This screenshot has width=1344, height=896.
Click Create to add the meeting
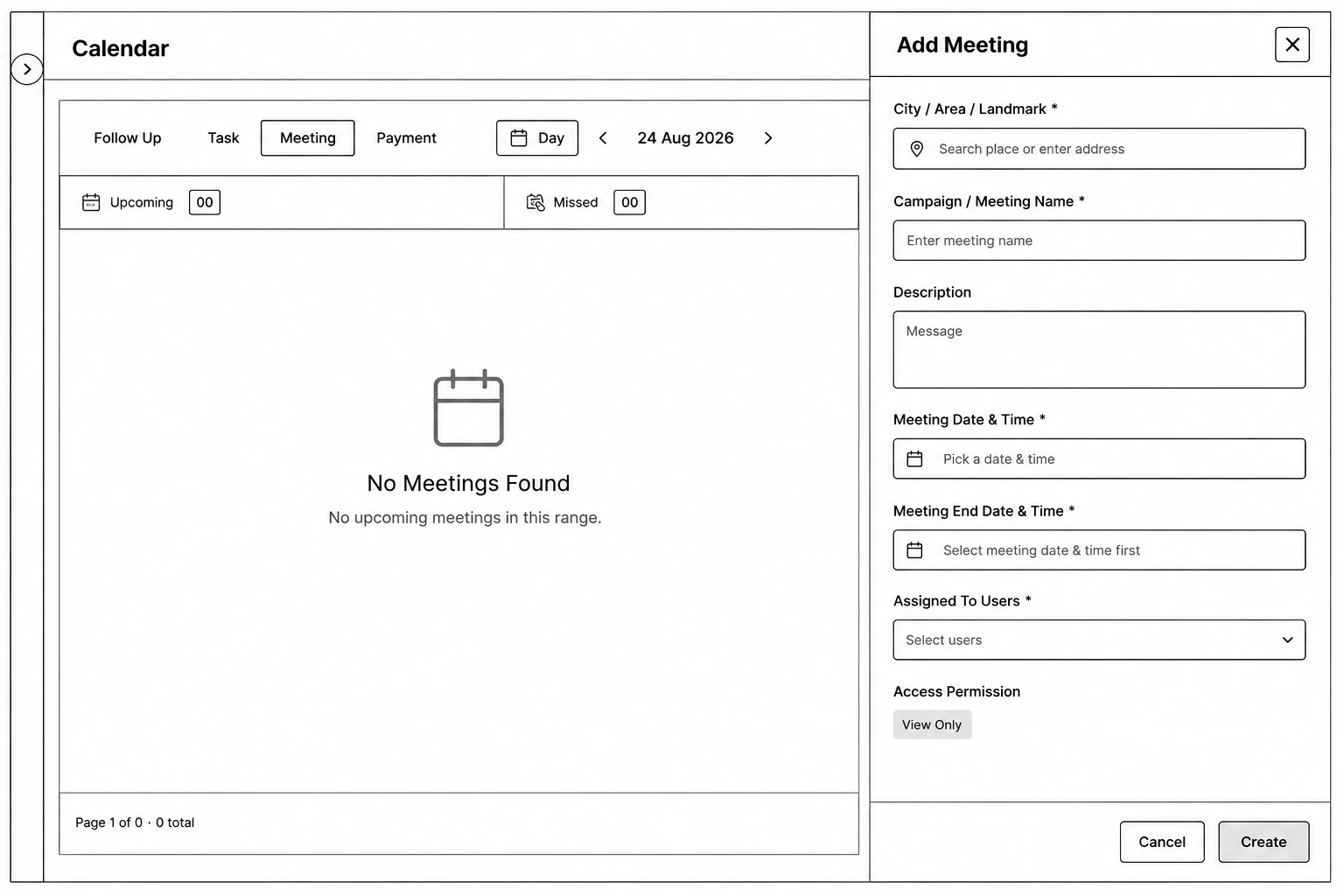(1263, 842)
